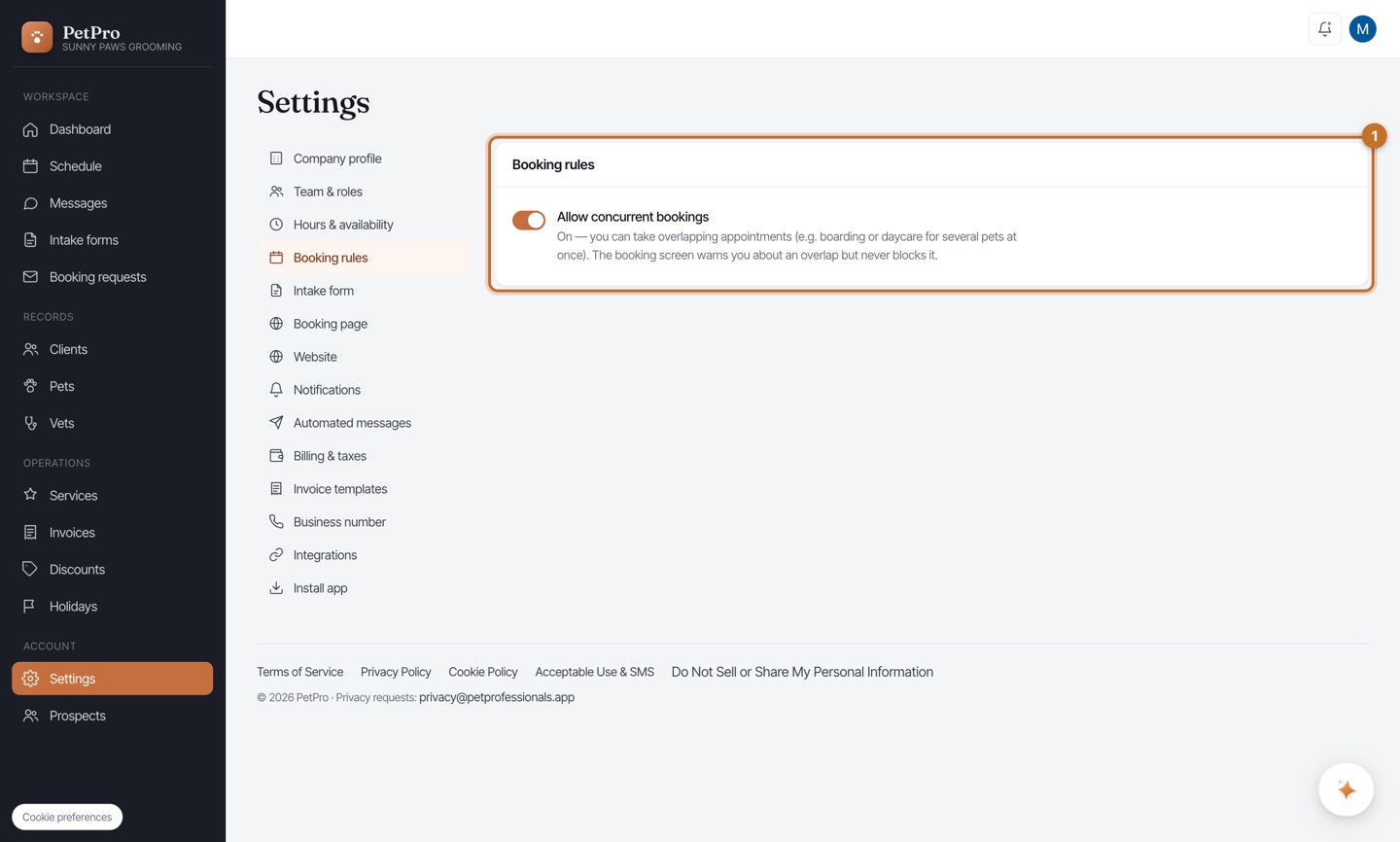Open Cookie preferences button
This screenshot has width=1400, height=842.
67,817
